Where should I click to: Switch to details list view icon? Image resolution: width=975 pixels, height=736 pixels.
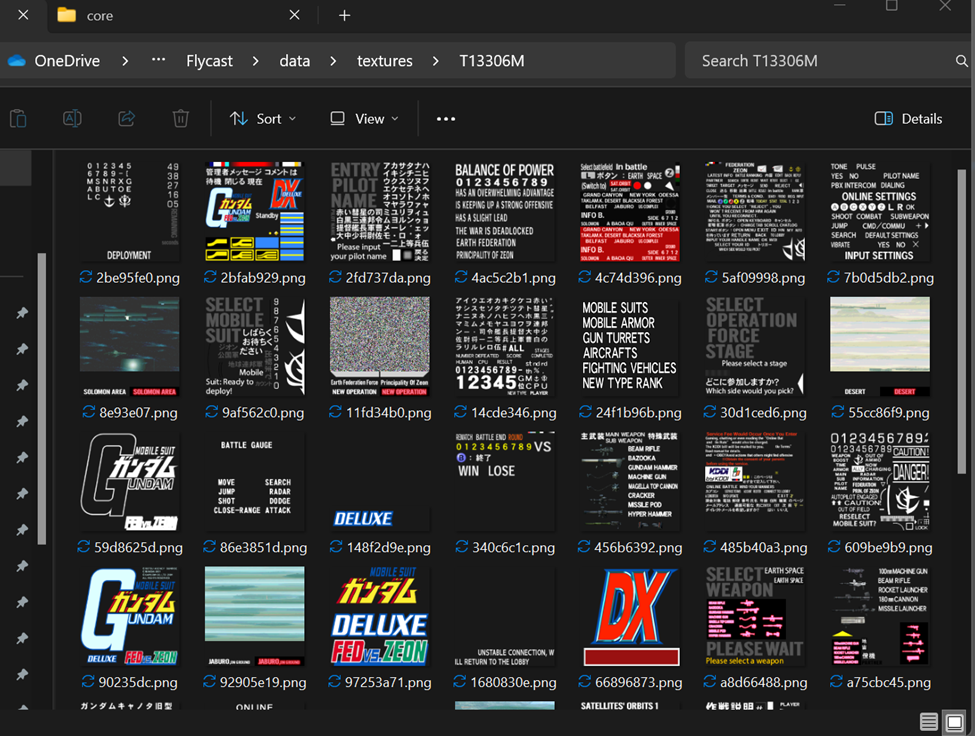[929, 722]
